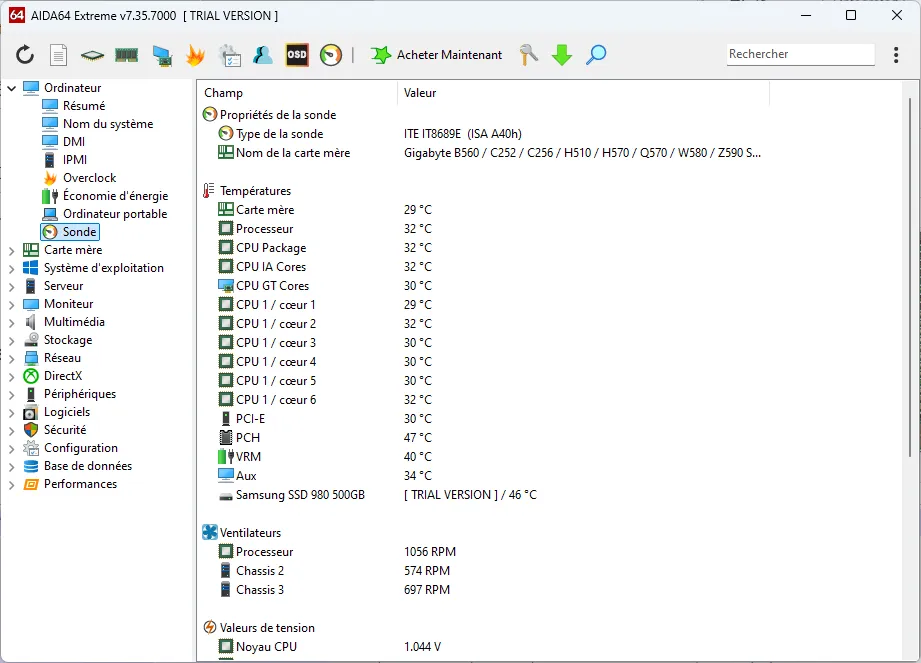
Task: Open the sensor gauge toolbar icon
Action: click(x=331, y=55)
